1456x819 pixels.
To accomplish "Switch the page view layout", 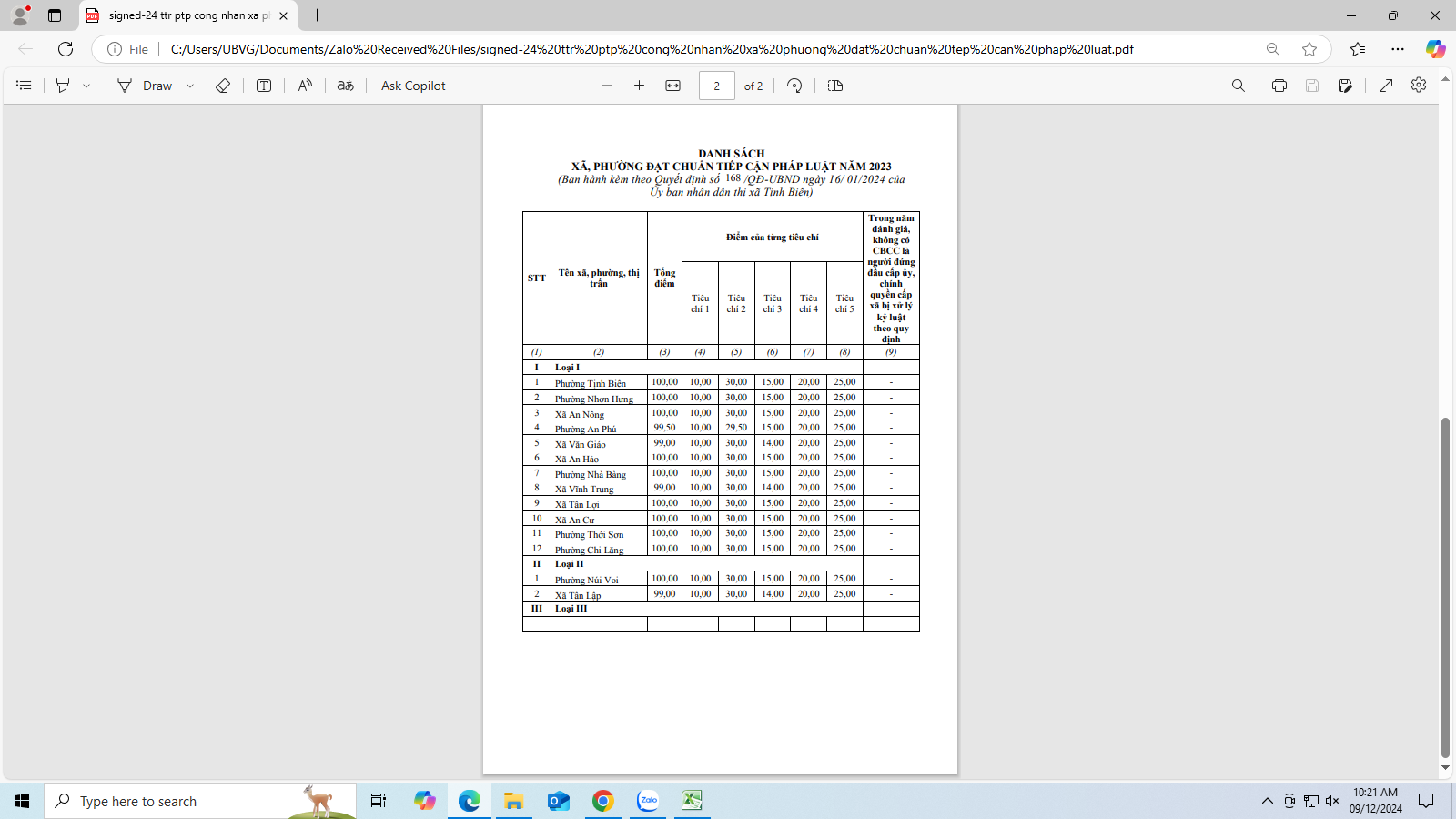I will 835,86.
